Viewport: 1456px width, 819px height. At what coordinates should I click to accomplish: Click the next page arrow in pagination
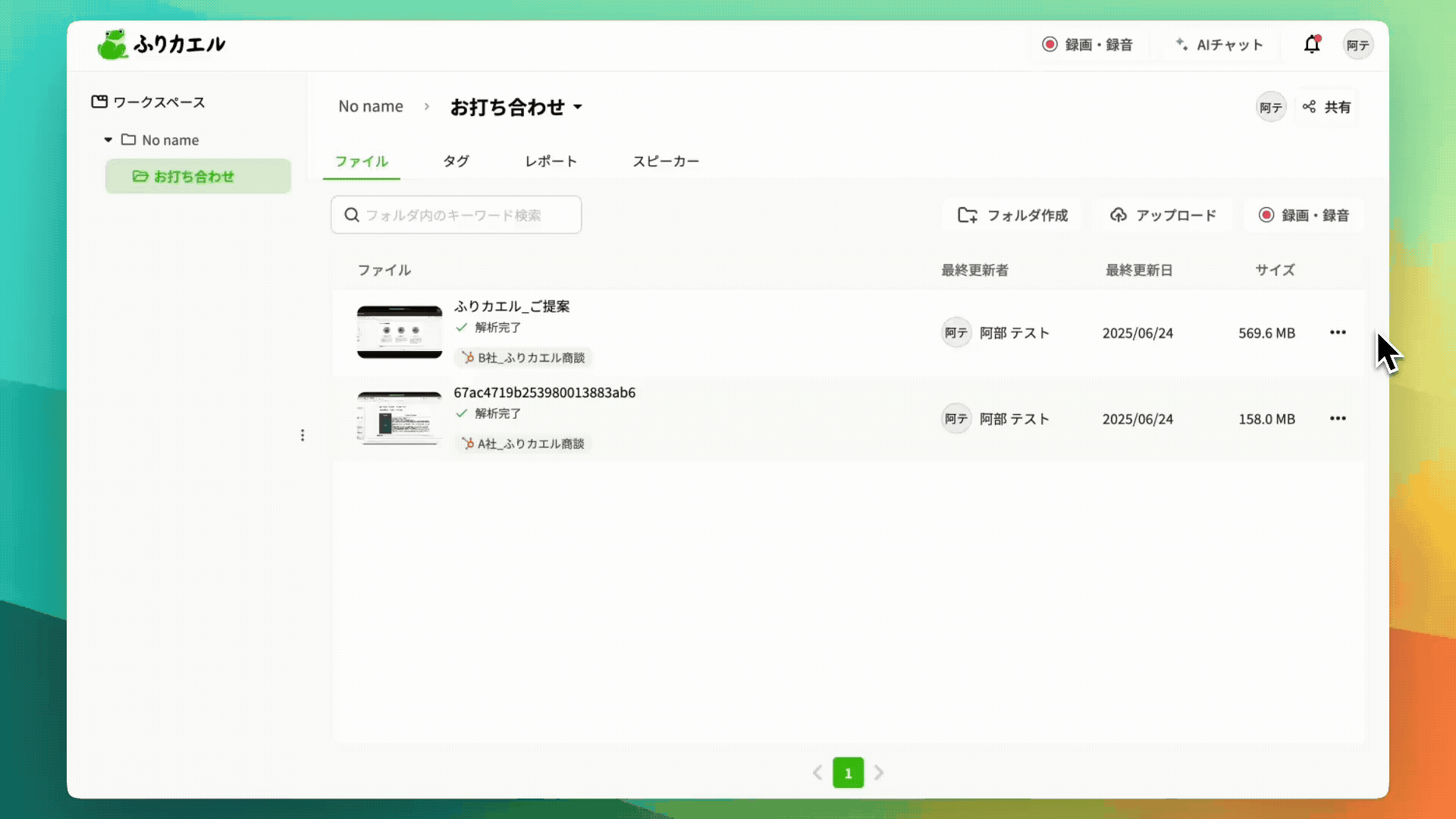(879, 773)
